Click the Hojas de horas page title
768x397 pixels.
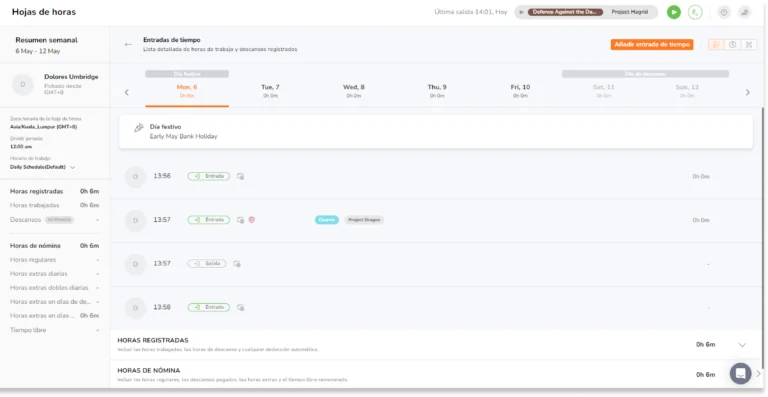[44, 12]
